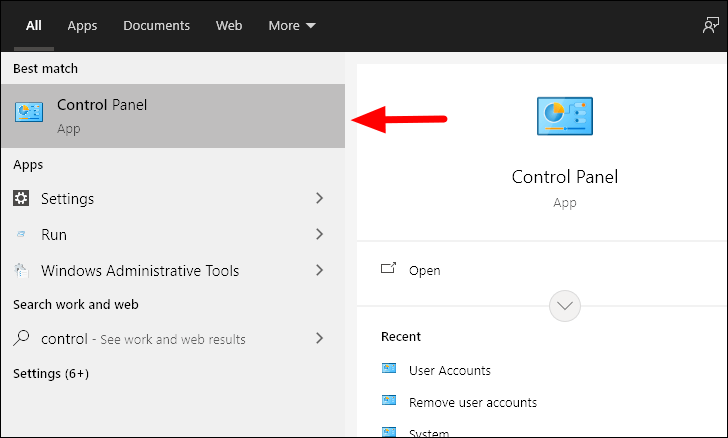
Task: Open recent item Remove user accounts
Action: pos(473,402)
